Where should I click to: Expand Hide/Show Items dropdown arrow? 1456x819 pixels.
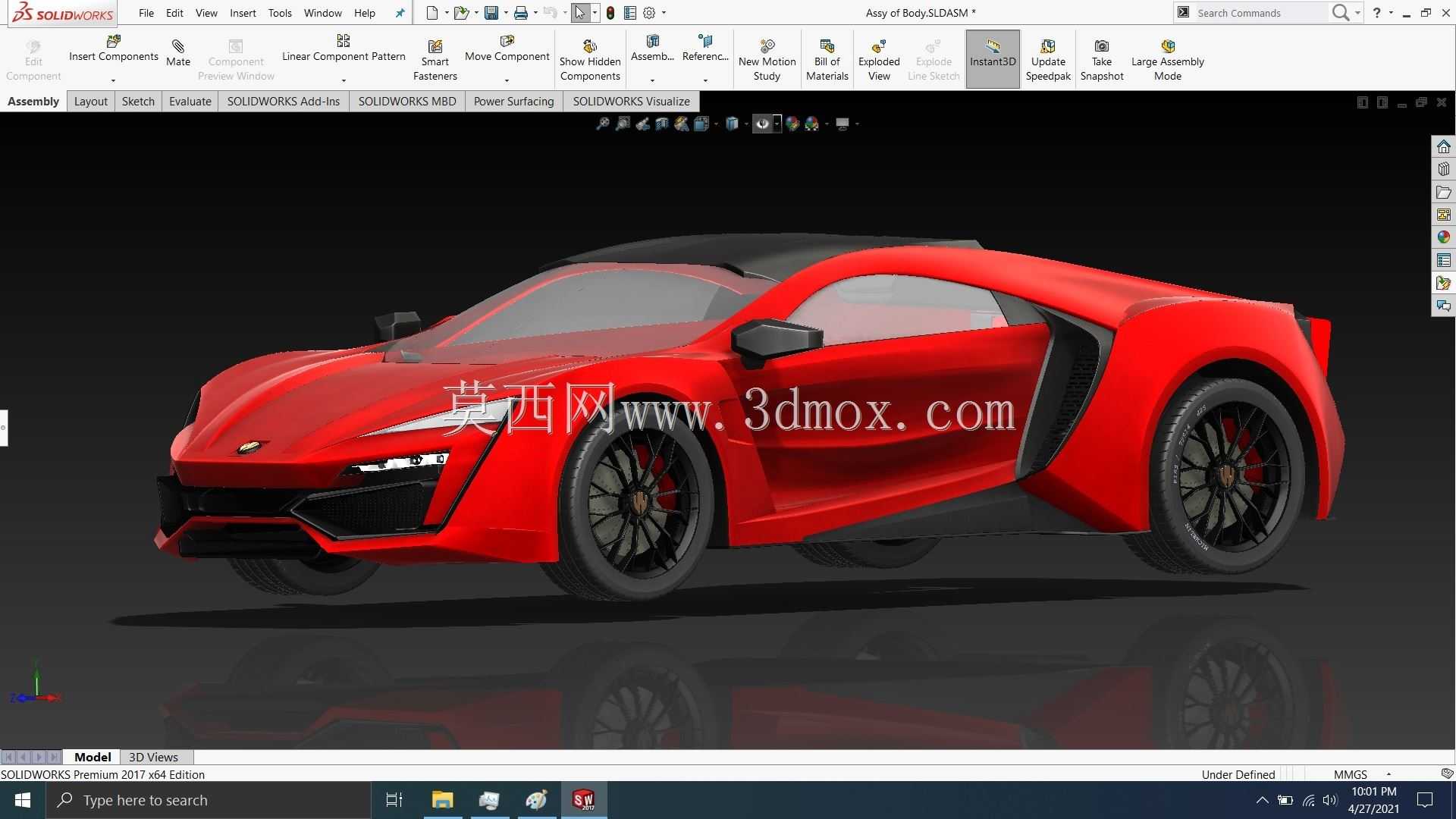[777, 124]
